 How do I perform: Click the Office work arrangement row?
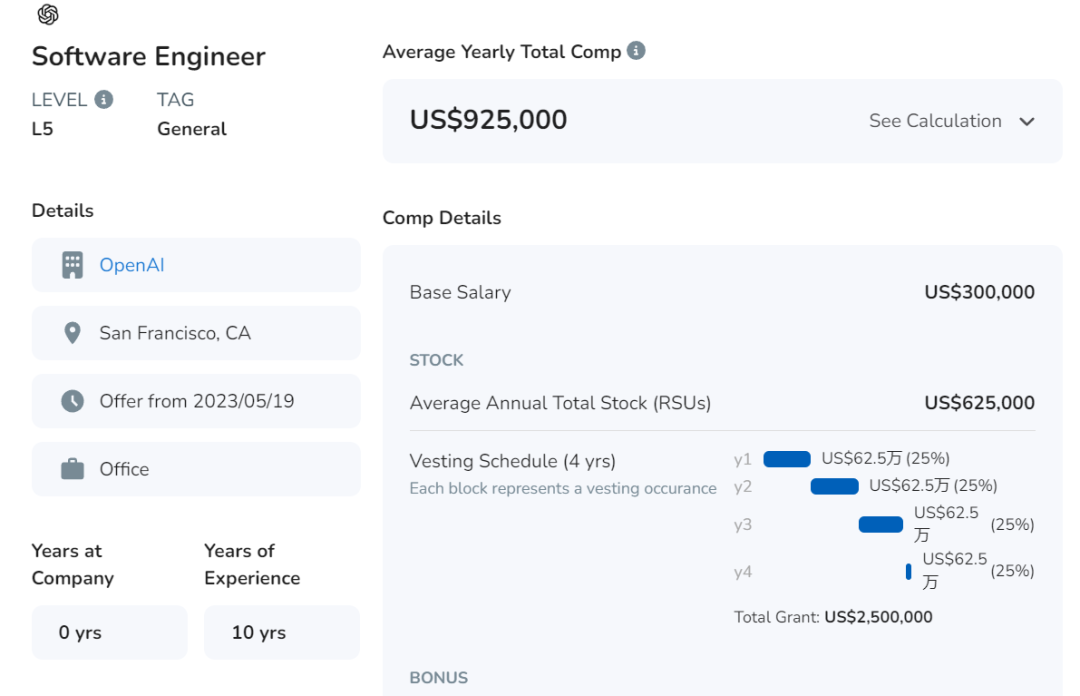(196, 469)
